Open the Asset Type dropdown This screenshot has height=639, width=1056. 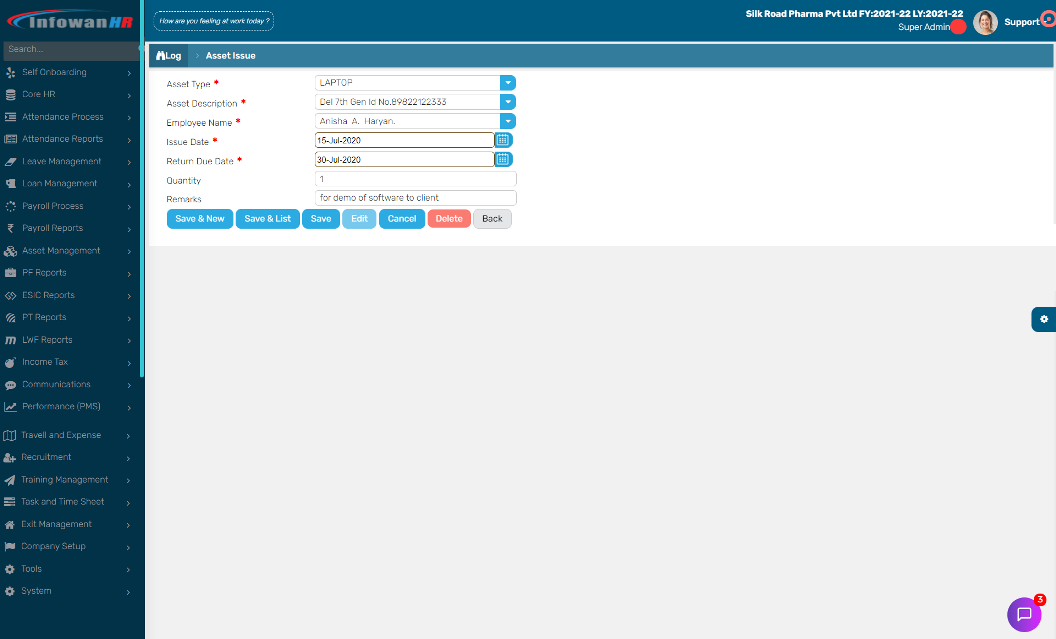click(x=508, y=82)
